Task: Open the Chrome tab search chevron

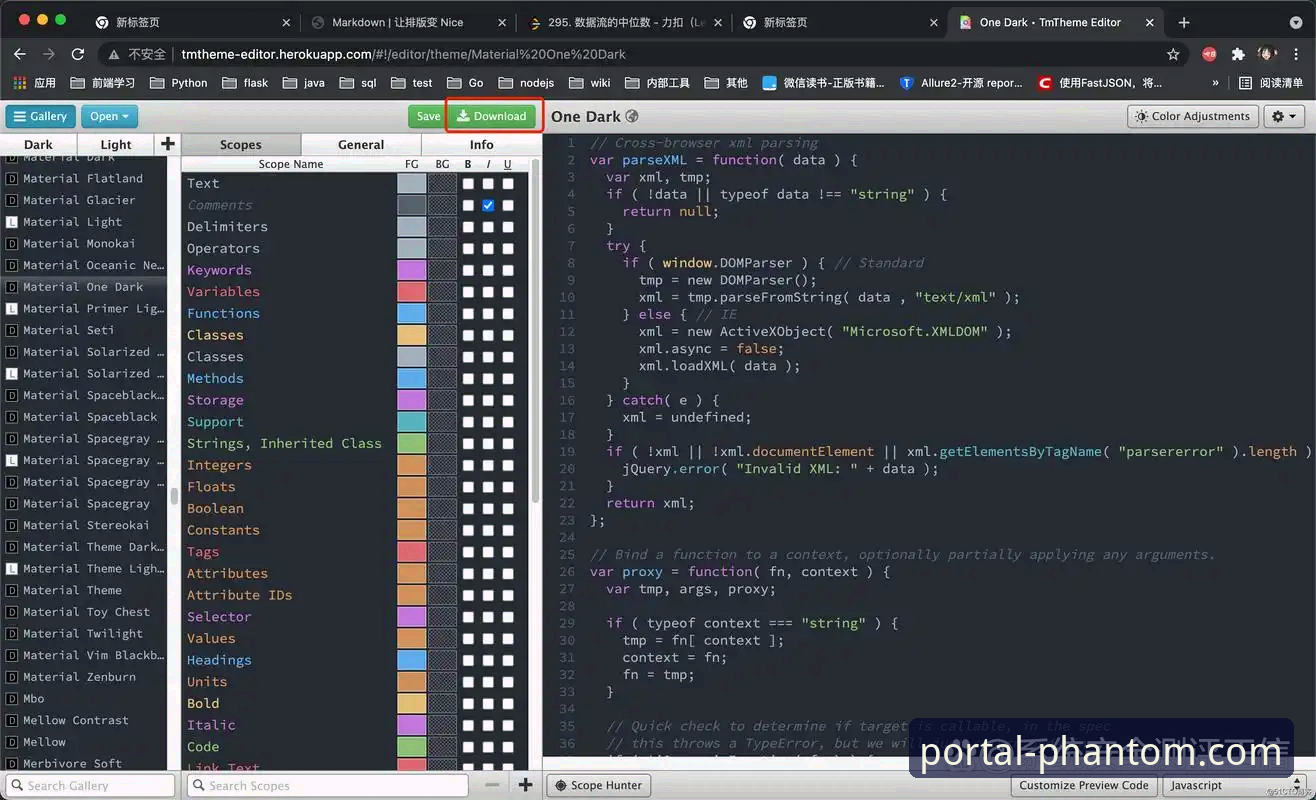Action: click(x=1296, y=22)
